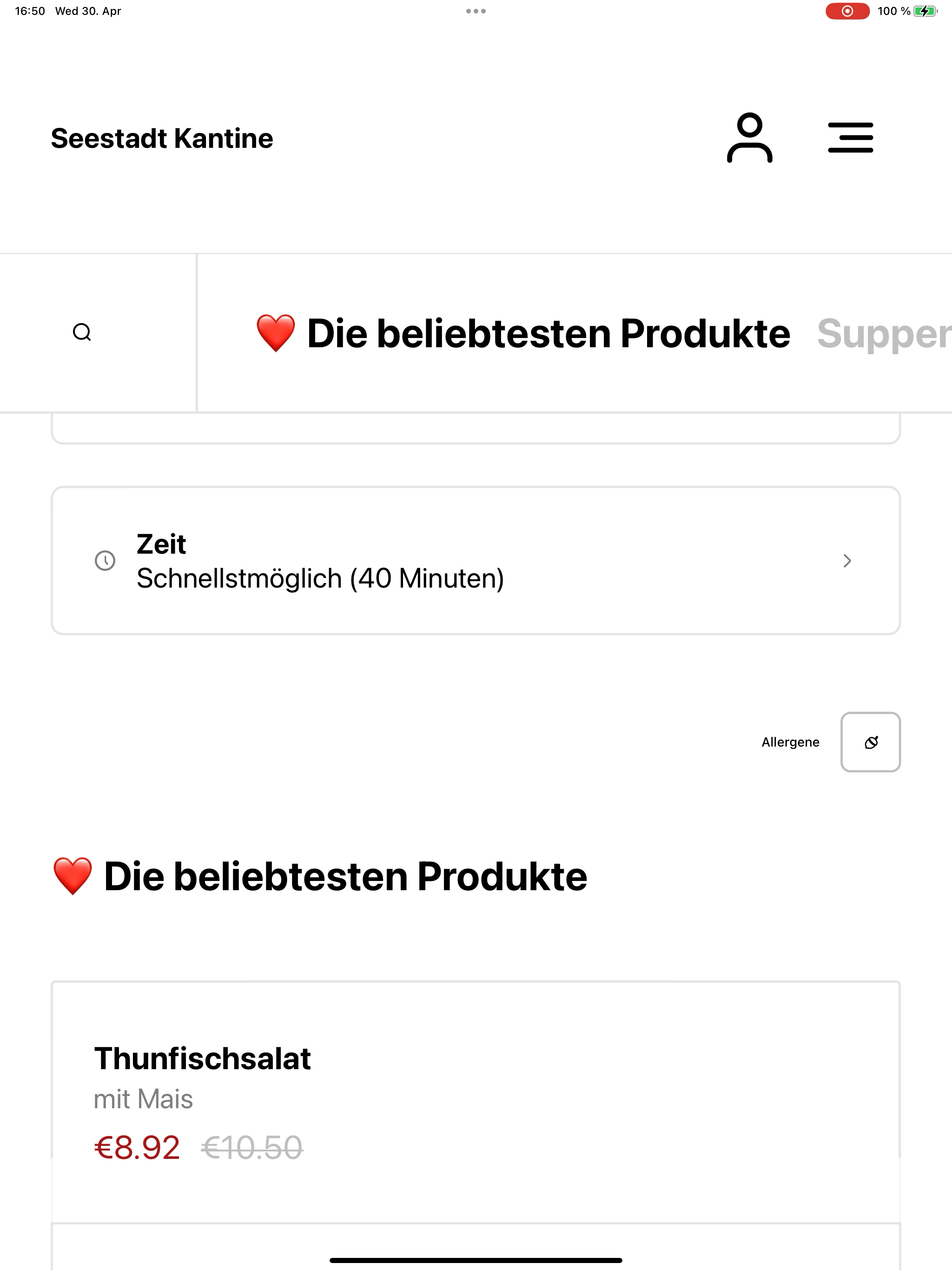Tap the Die beliebtesten Produkte section heading
This screenshot has height=1270, width=952.
point(320,877)
